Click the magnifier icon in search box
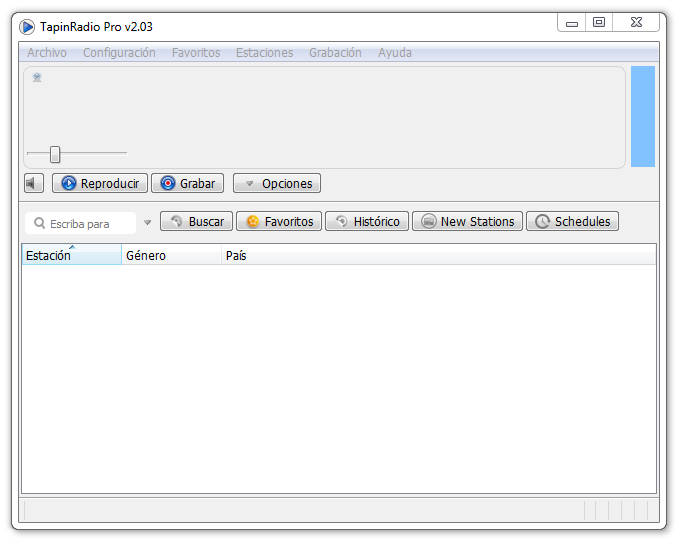This screenshot has width=685, height=553. [39, 223]
